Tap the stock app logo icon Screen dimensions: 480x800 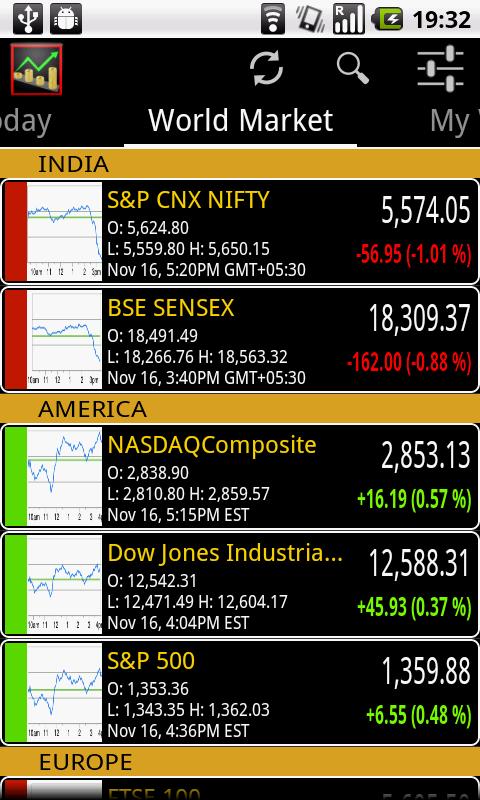point(36,69)
